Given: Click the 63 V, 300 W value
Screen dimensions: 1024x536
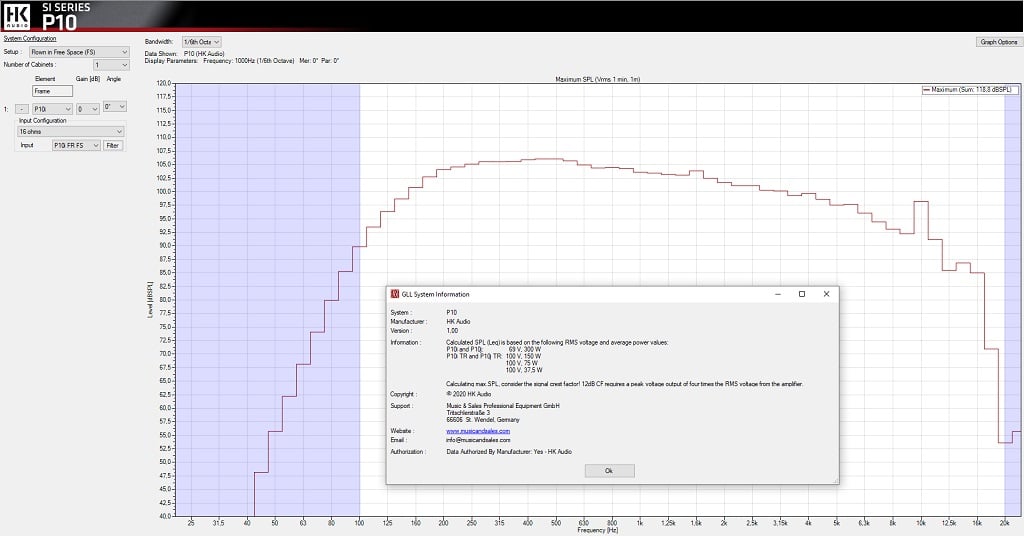Looking at the screenshot, I should [524, 349].
